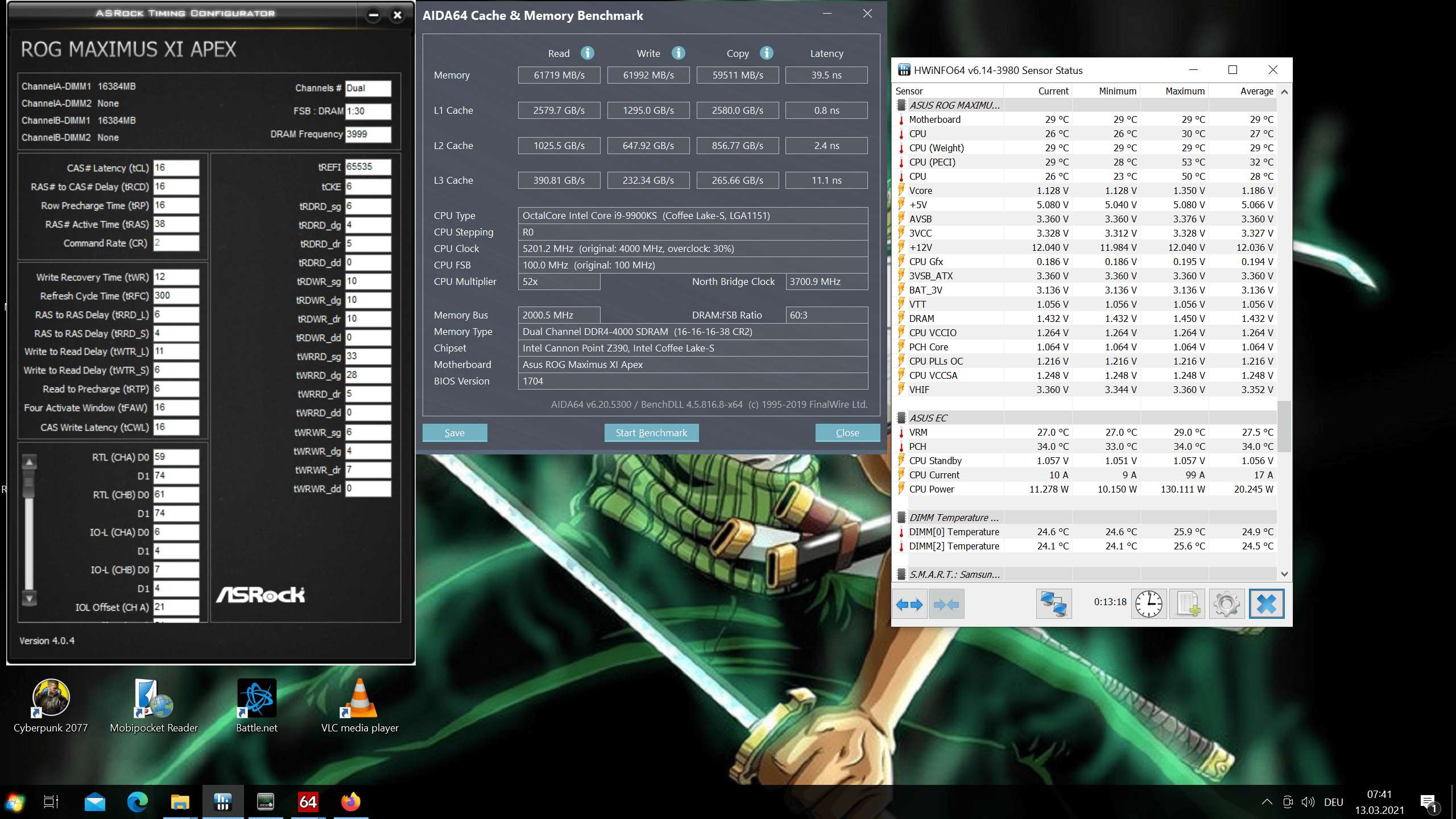Select the VRM temperature sensor row
Image resolution: width=1456 pixels, height=819 pixels.
(1085, 432)
